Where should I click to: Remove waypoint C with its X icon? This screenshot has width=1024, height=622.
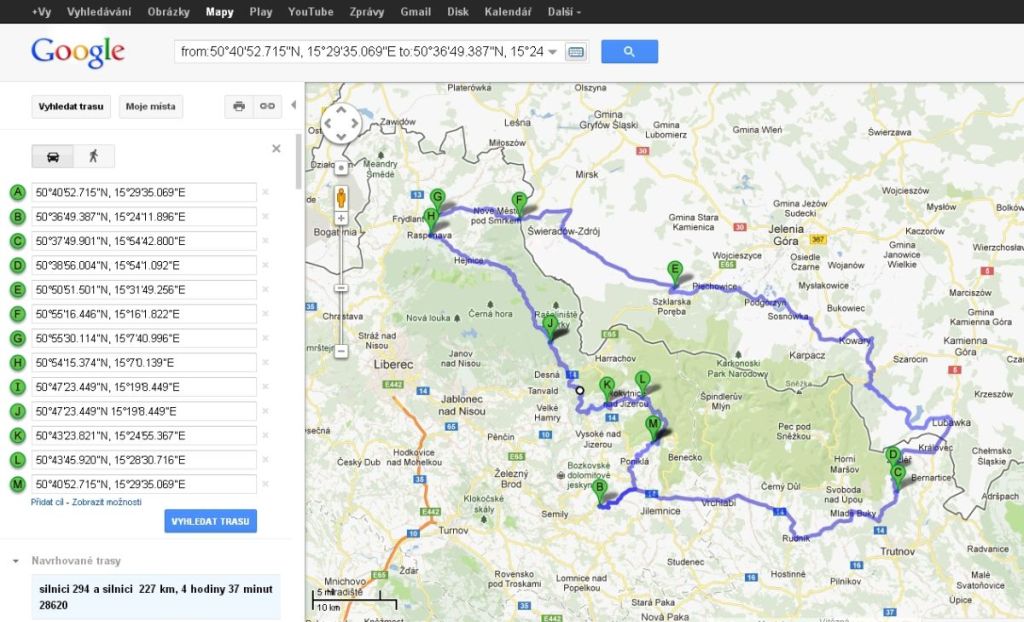click(x=265, y=241)
